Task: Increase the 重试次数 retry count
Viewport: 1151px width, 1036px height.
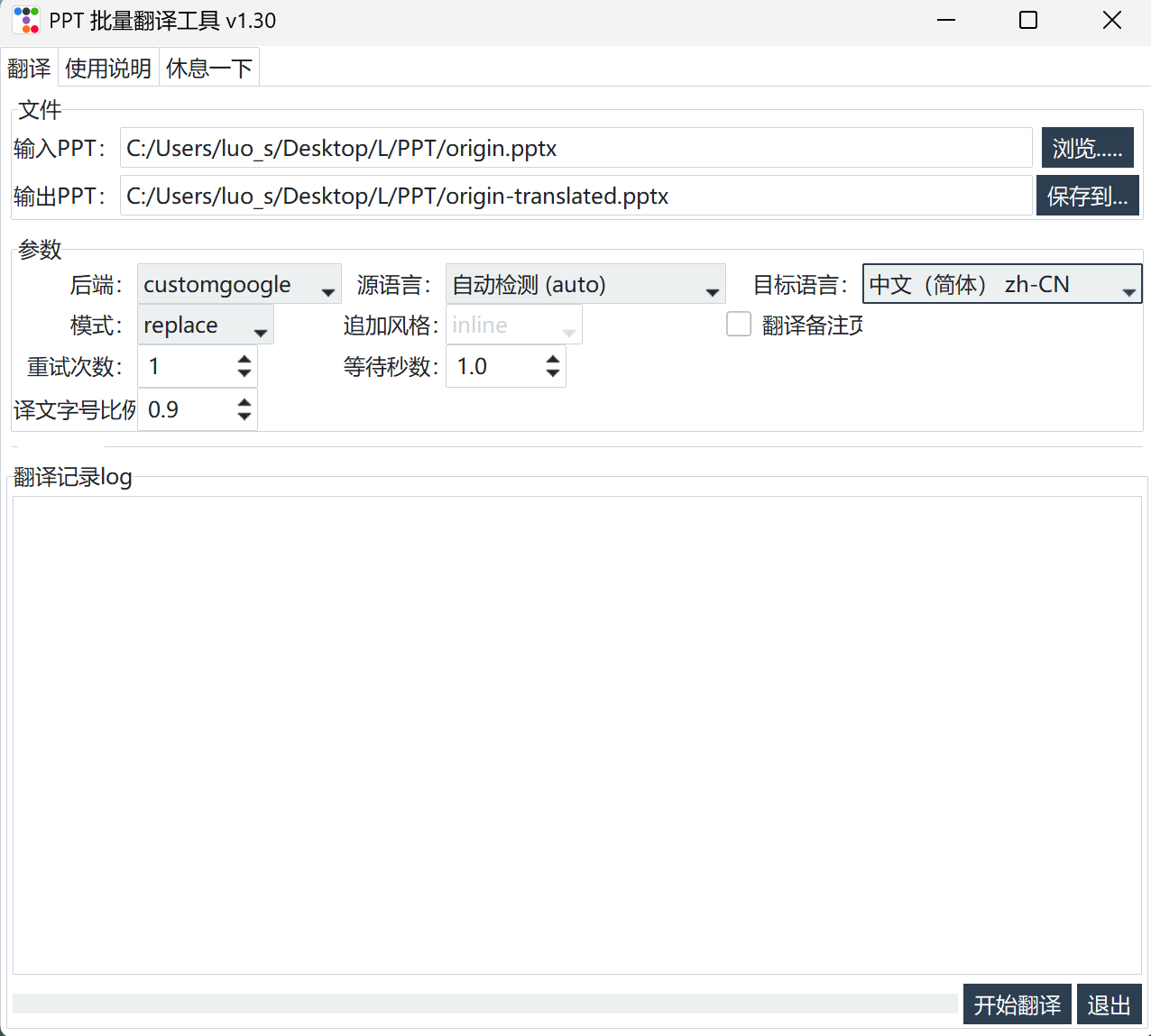Action: coord(244,359)
